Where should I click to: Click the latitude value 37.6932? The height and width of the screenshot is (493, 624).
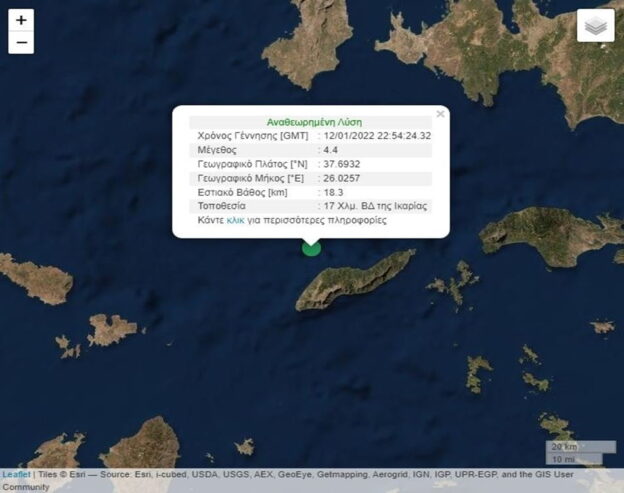tap(341, 163)
